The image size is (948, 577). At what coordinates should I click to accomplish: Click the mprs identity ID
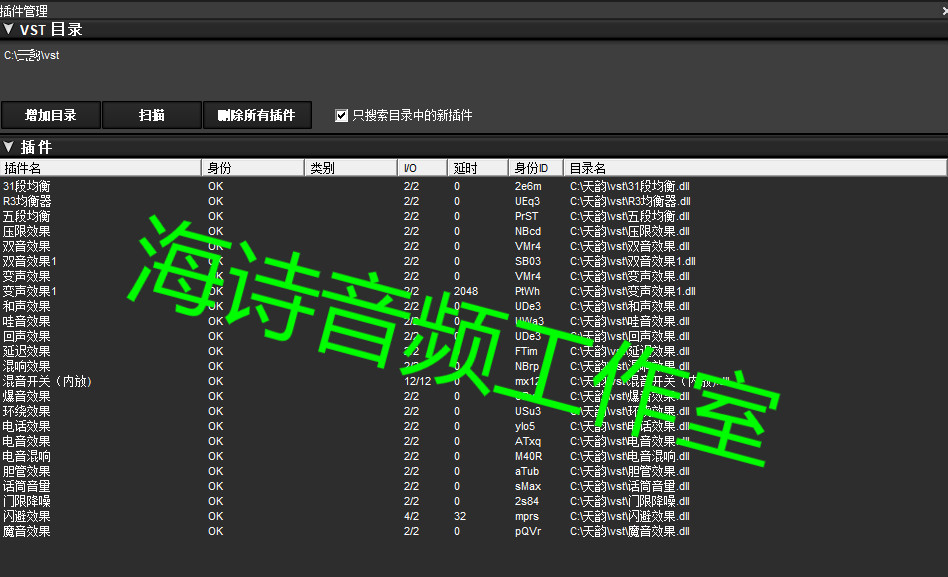pyautogui.click(x=527, y=516)
